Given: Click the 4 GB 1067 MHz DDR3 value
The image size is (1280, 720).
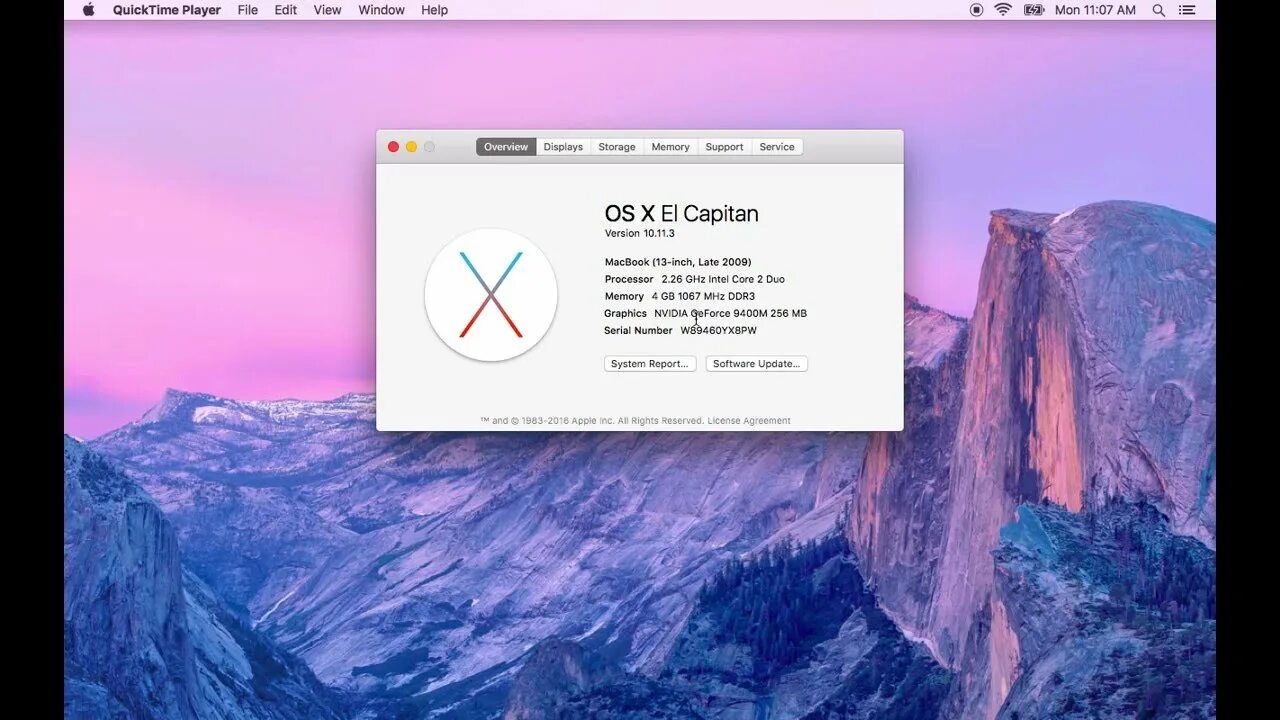Looking at the screenshot, I should point(703,297).
